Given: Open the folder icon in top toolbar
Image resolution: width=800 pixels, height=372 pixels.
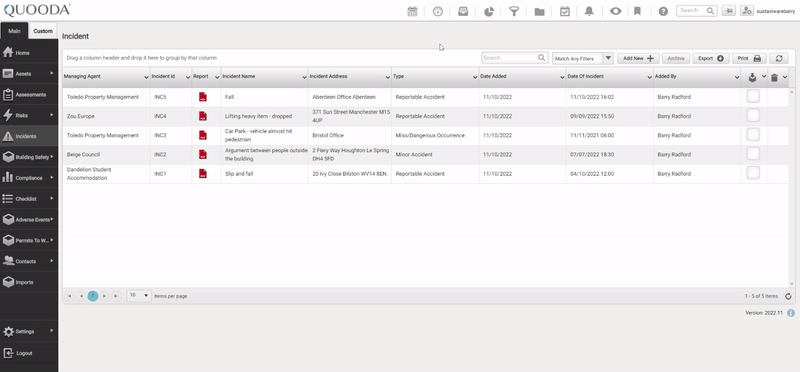Looking at the screenshot, I should pos(539,11).
